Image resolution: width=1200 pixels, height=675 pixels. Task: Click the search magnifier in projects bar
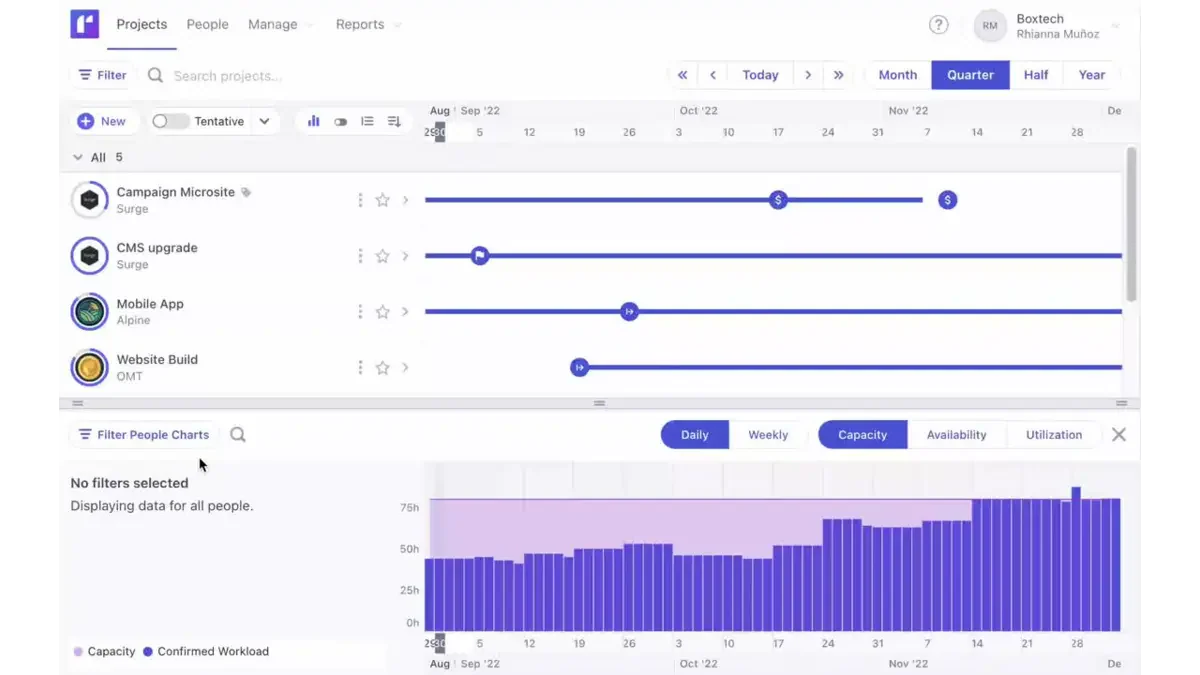(155, 75)
